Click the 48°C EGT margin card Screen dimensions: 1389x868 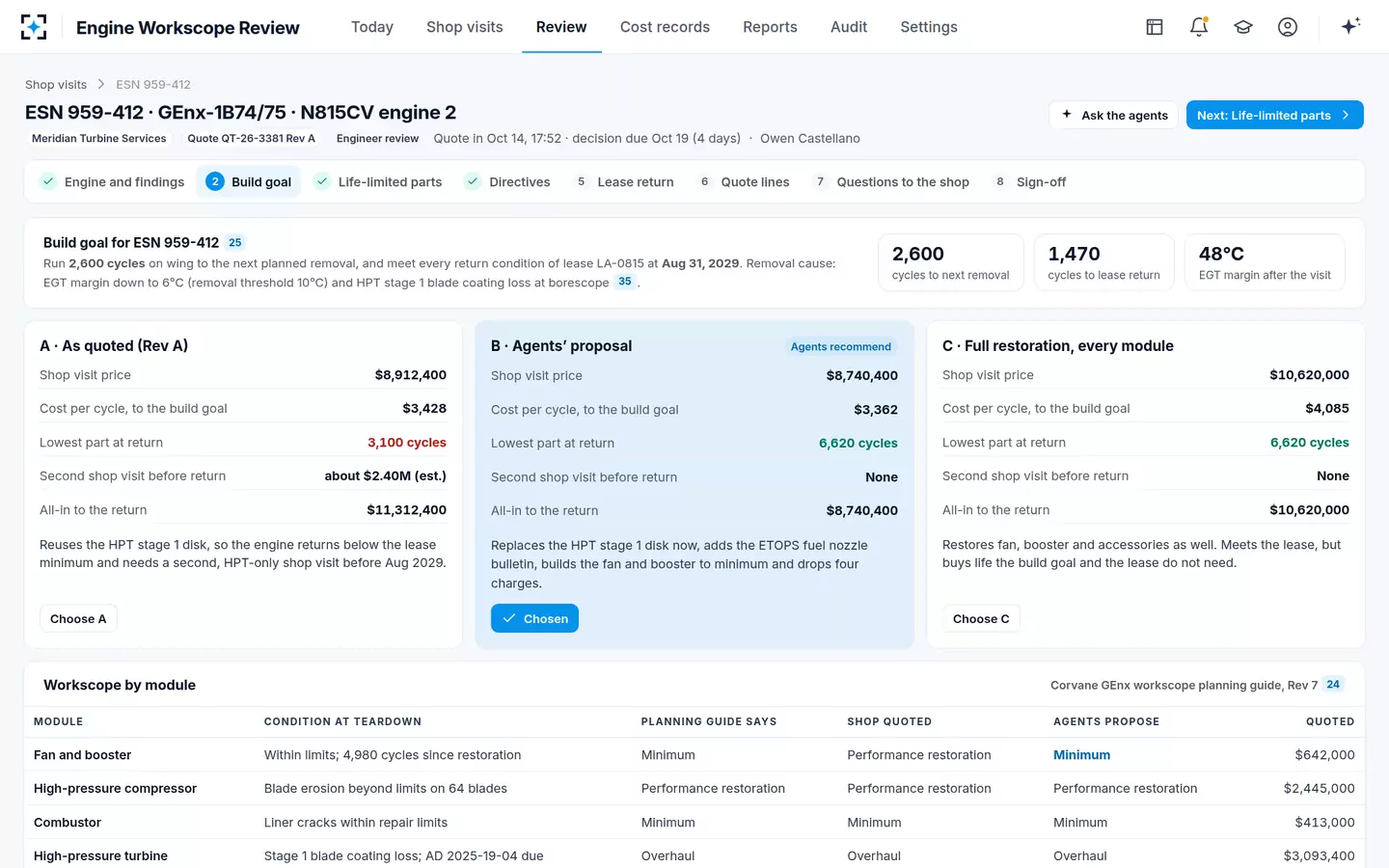[1265, 262]
